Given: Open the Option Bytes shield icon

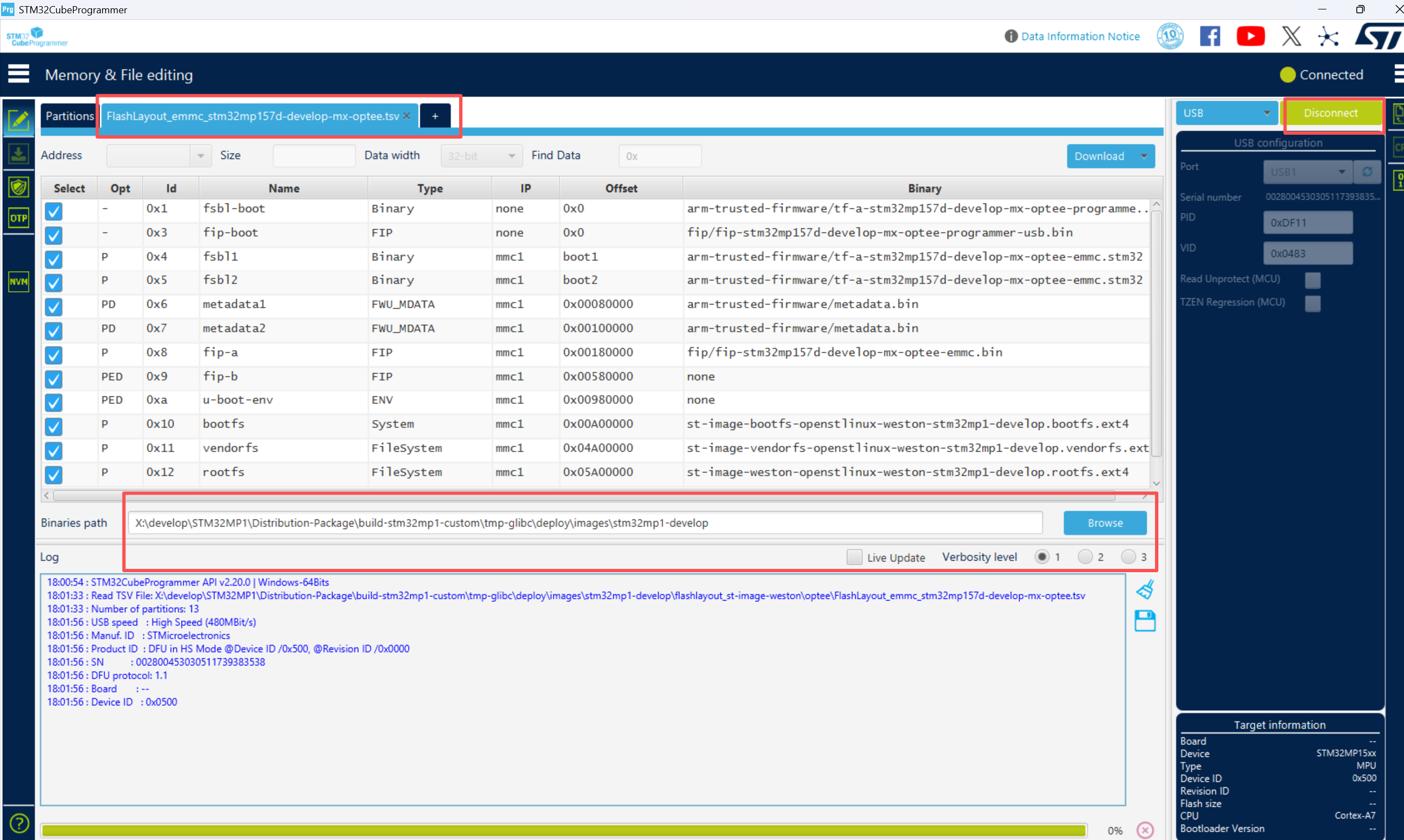Looking at the screenshot, I should [19, 187].
